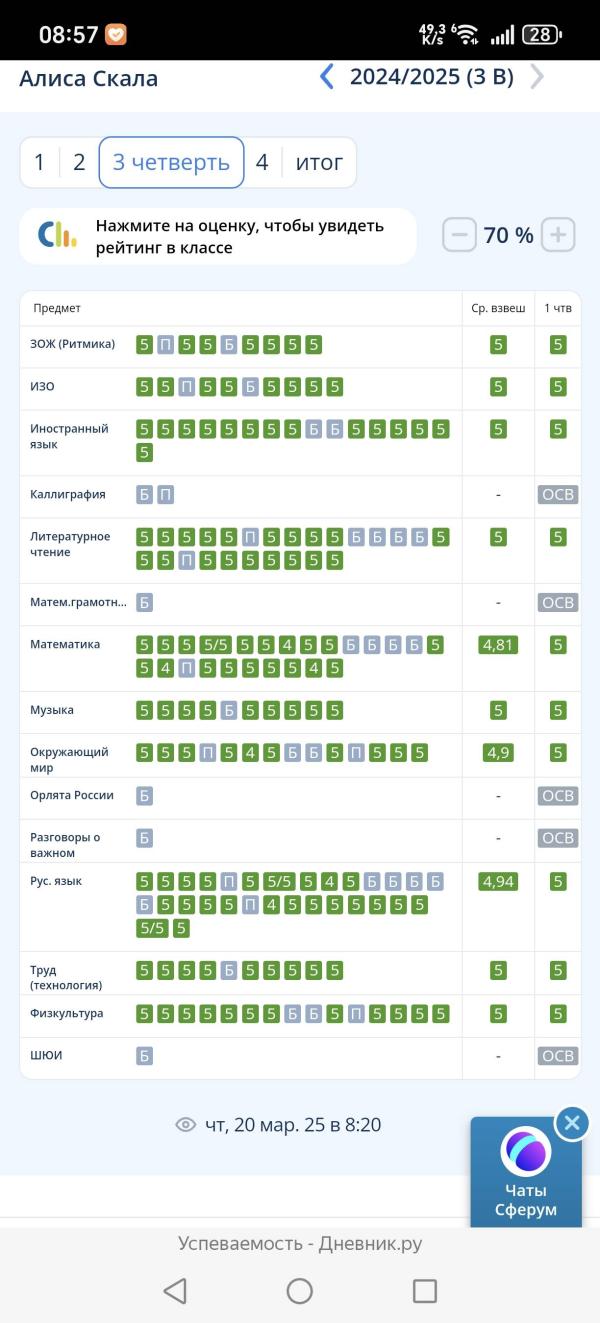Go to next school year arrow
Image resolution: width=600 pixels, height=1323 pixels.
point(537,77)
